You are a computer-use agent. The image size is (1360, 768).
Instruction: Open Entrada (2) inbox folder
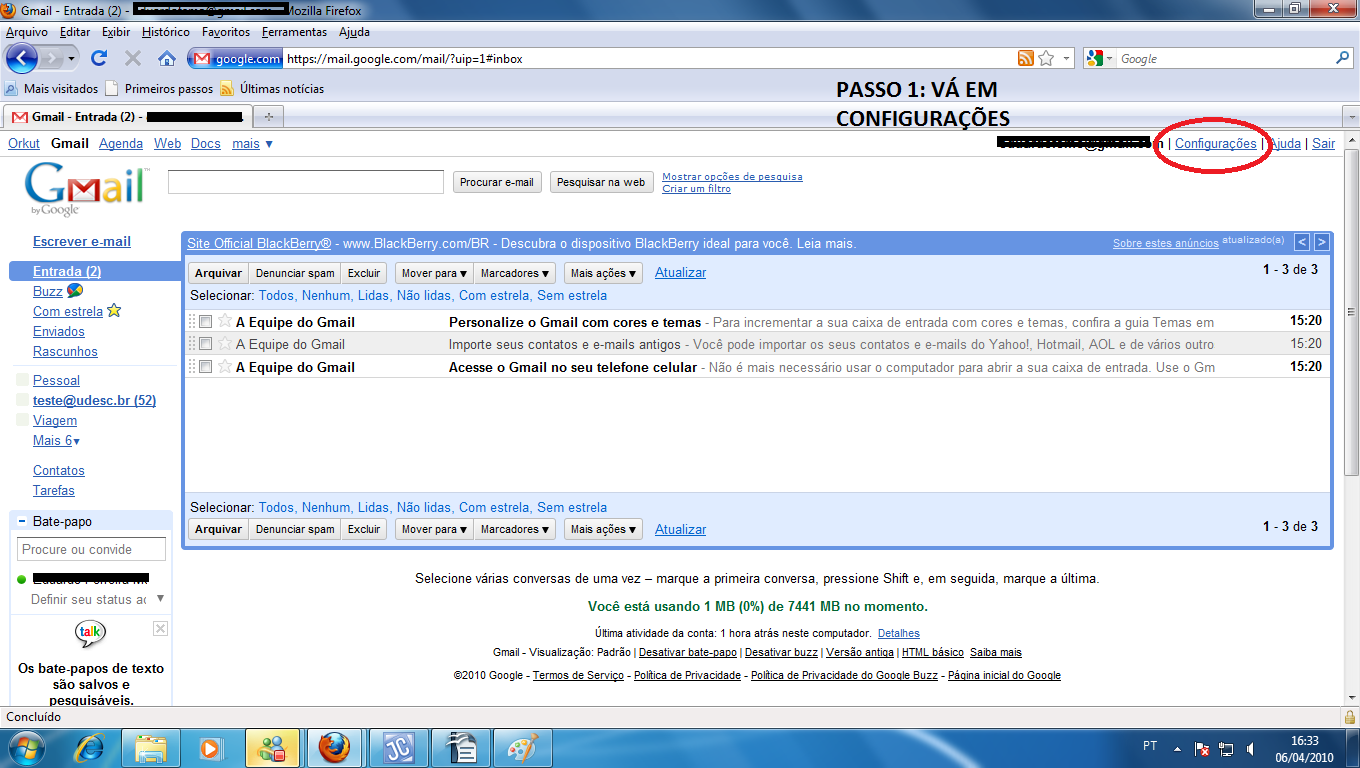pyautogui.click(x=67, y=271)
